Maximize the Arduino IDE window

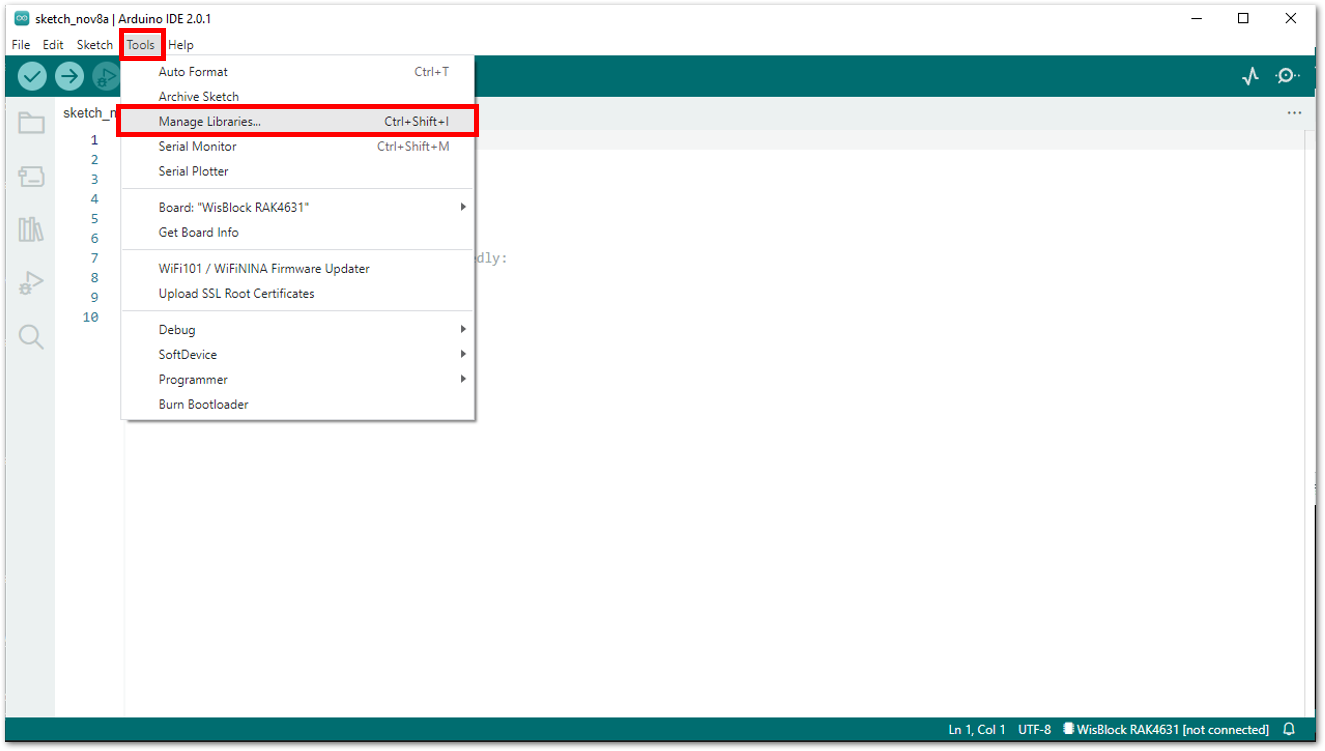coord(1243,18)
